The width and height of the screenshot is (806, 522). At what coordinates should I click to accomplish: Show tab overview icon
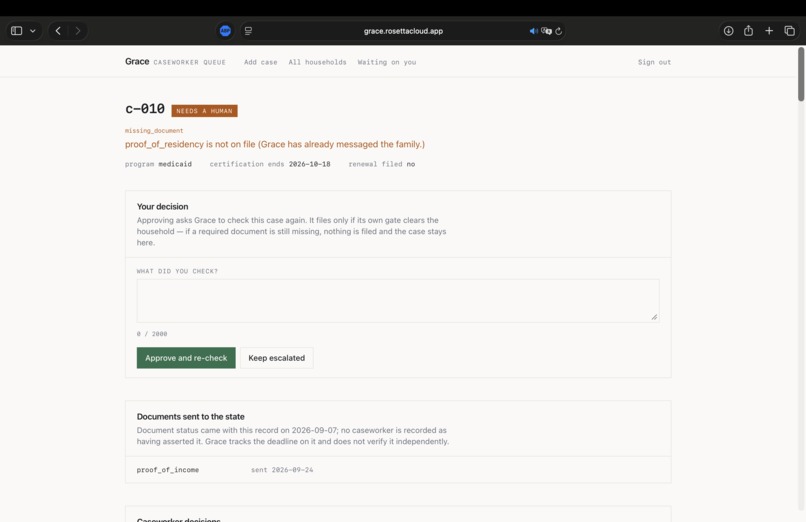point(790,31)
